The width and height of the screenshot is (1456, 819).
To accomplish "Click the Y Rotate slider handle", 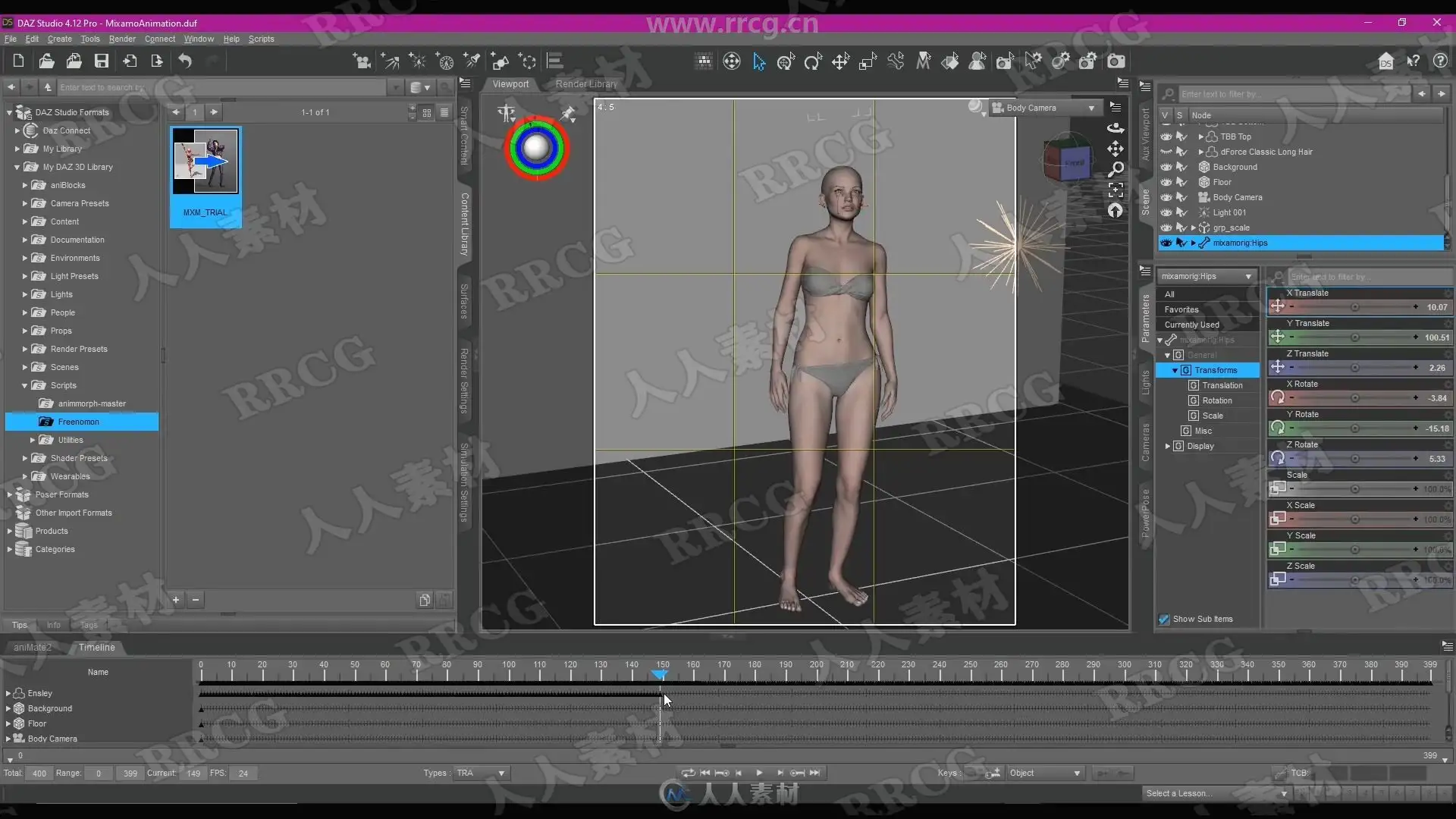I will (x=1354, y=428).
